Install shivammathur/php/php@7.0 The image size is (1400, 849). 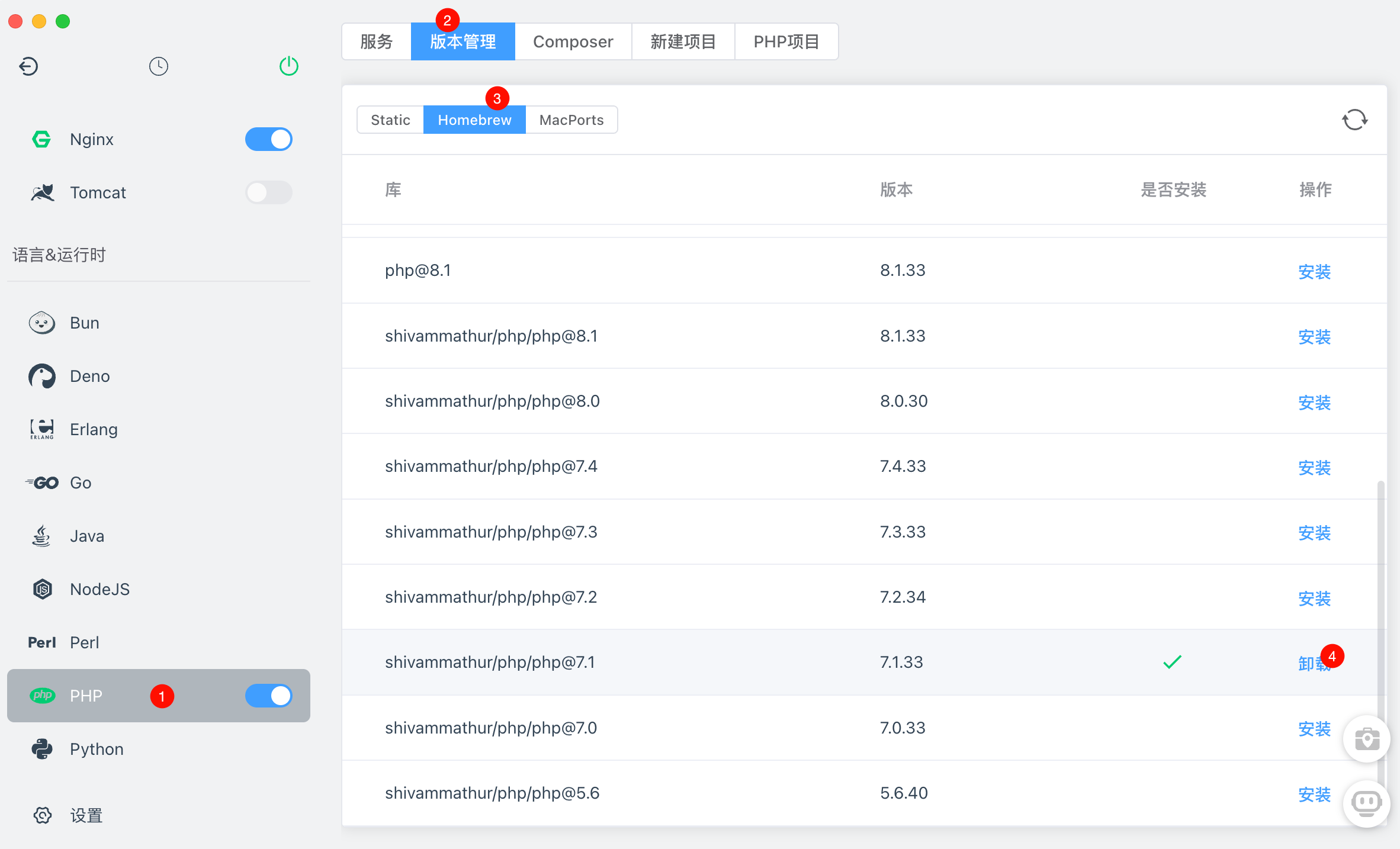1315,728
